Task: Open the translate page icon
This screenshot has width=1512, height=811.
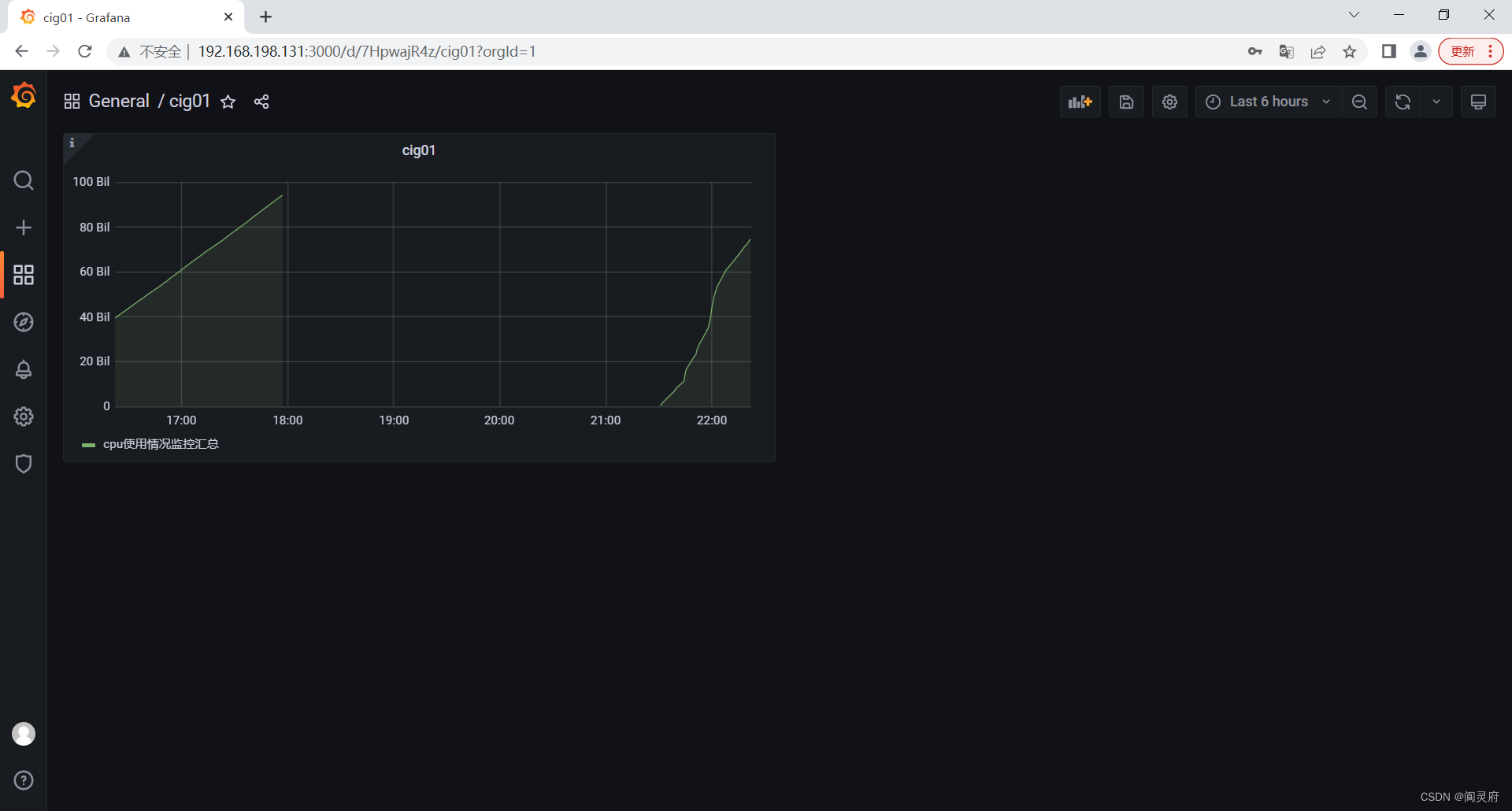Action: (x=1287, y=51)
